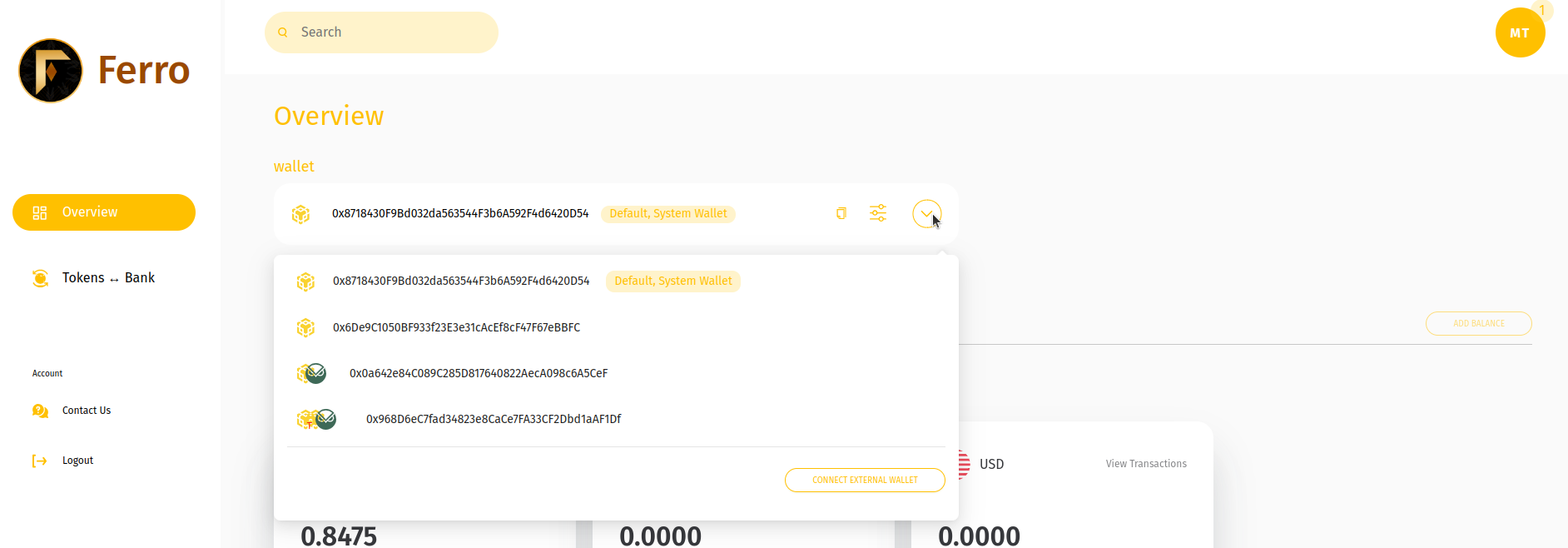
Task: Click the Contact Us chat icon
Action: tap(40, 411)
